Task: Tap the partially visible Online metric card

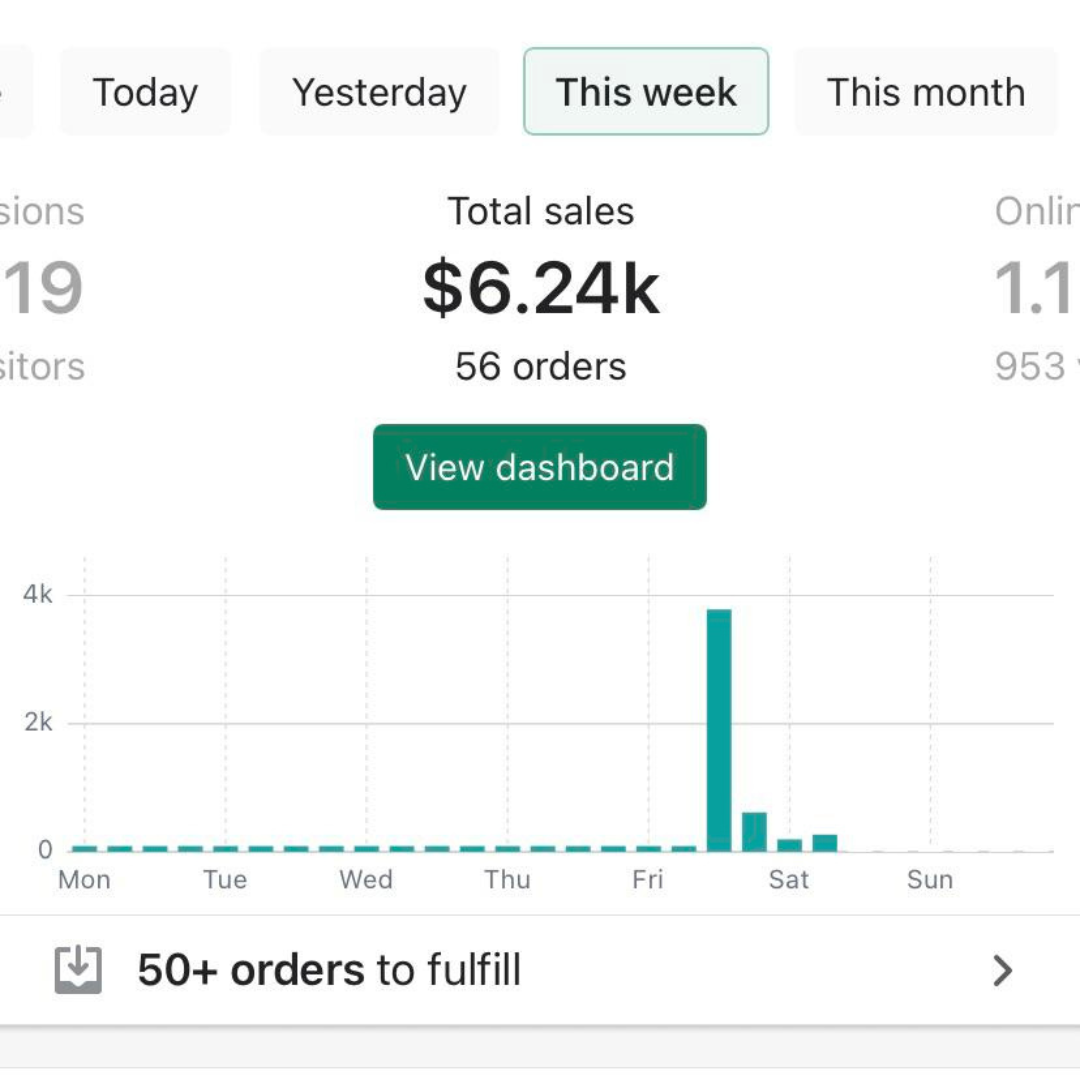Action: click(1035, 288)
